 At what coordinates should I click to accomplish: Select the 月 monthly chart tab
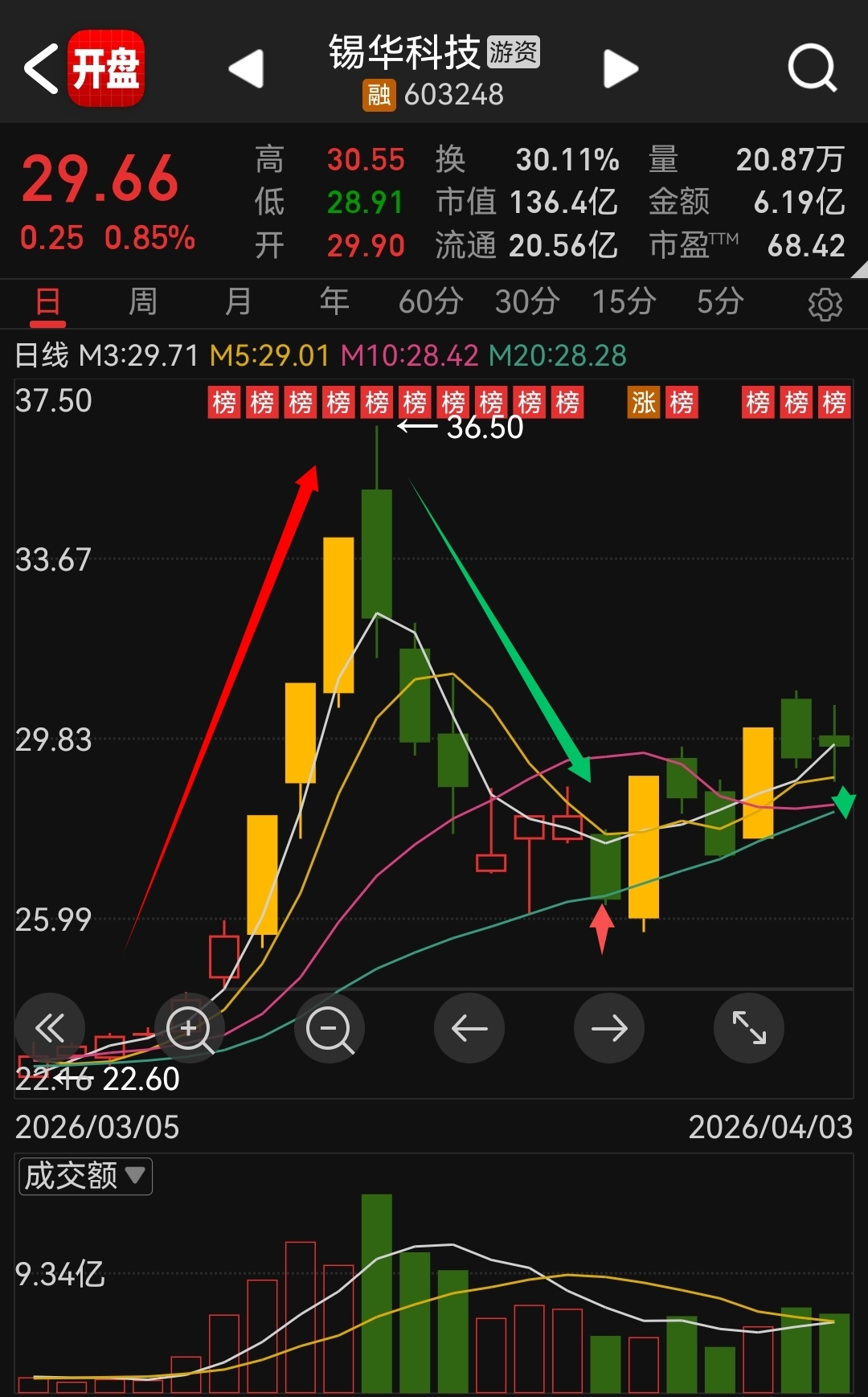[238, 302]
